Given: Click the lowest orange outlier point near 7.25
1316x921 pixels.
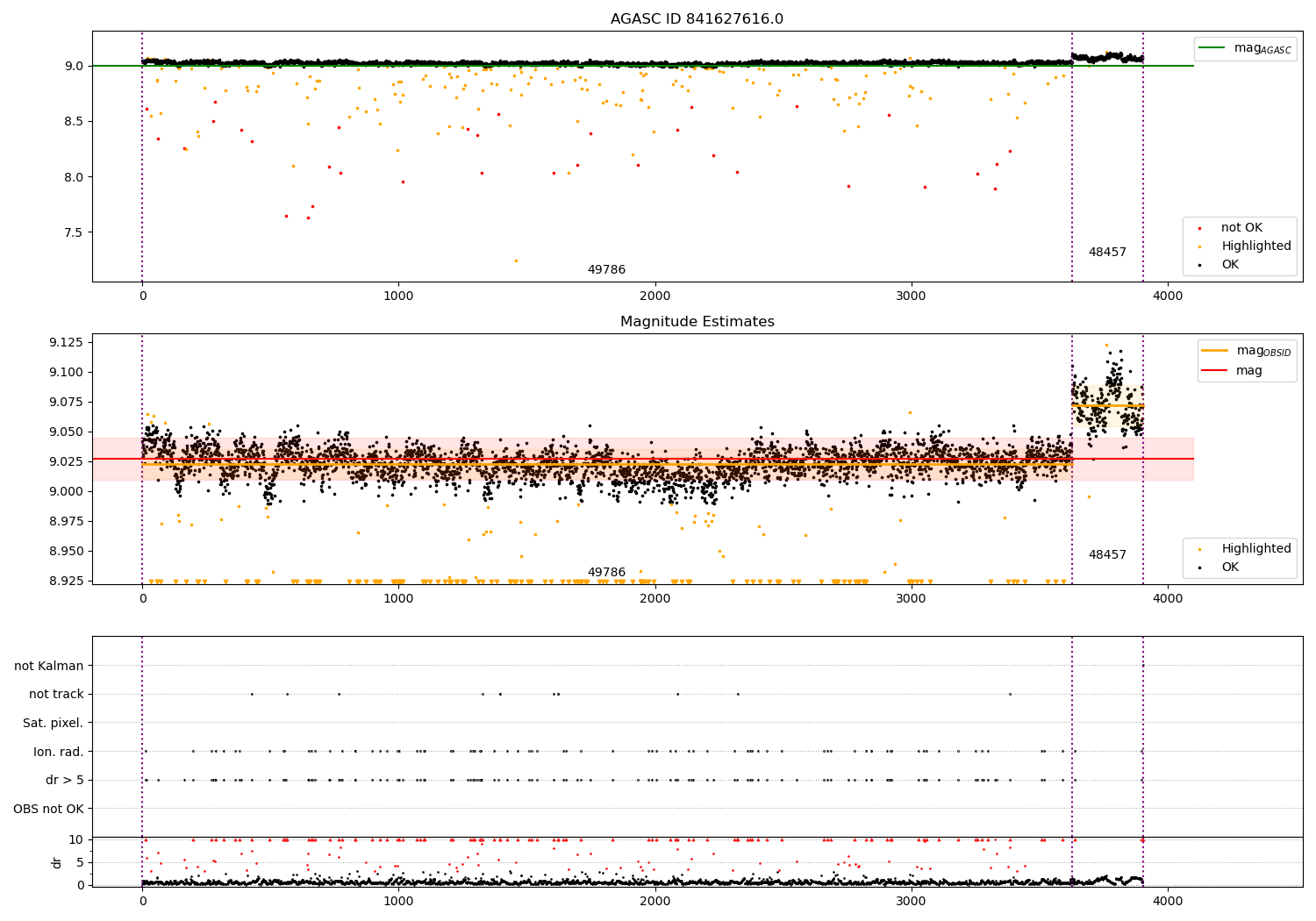Looking at the screenshot, I should pos(516,261).
